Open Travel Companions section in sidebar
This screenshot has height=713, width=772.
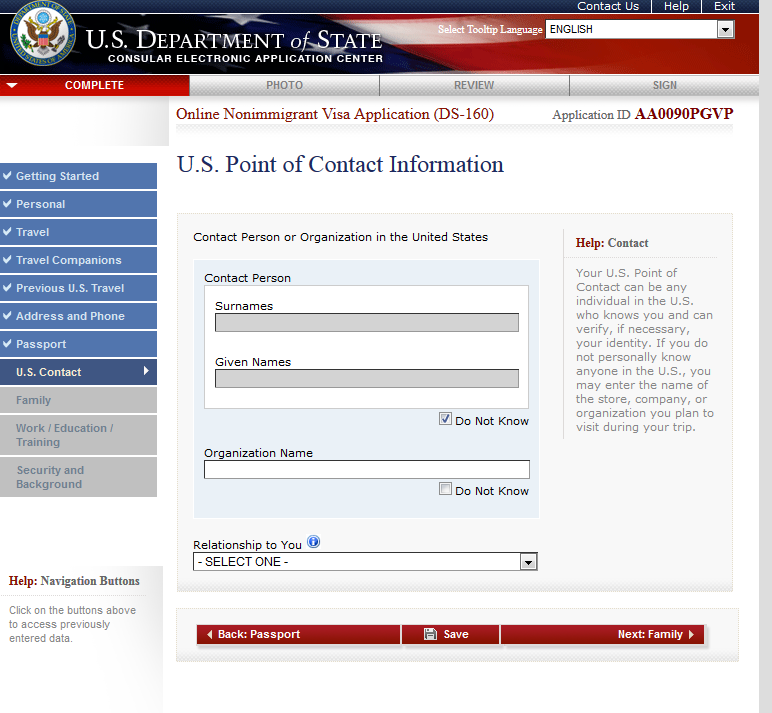point(78,260)
